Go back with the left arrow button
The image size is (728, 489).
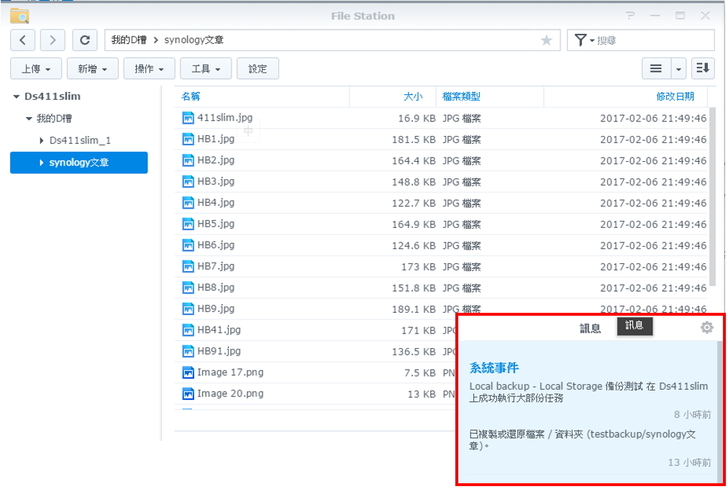coord(22,40)
